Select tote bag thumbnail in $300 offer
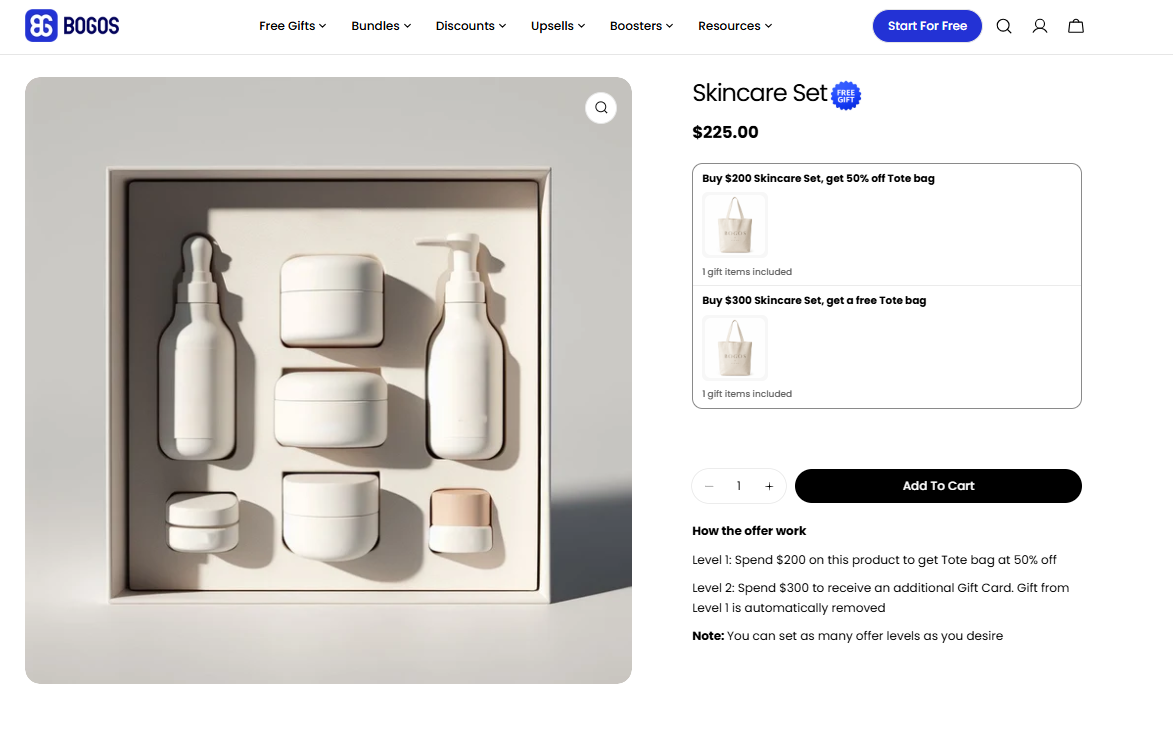Viewport: 1173px width, 746px height. 735,347
